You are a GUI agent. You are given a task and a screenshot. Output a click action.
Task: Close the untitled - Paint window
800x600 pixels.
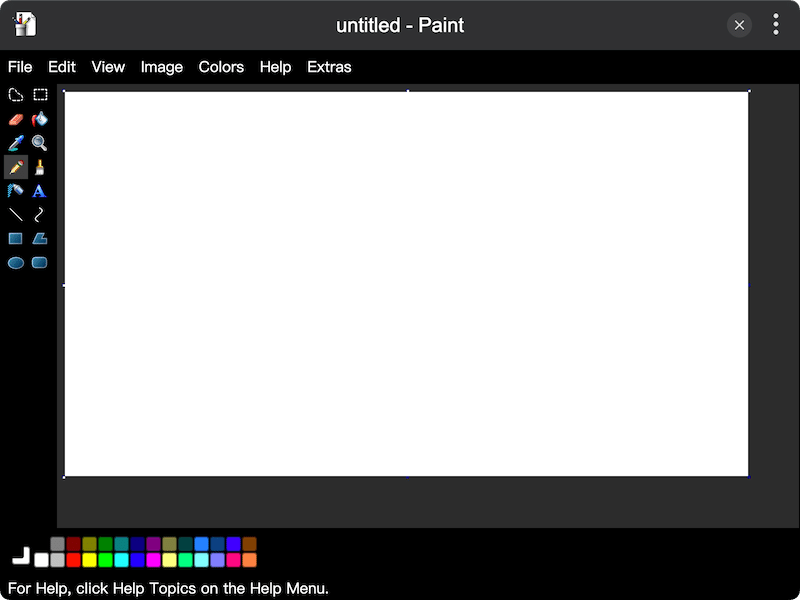pyautogui.click(x=739, y=24)
